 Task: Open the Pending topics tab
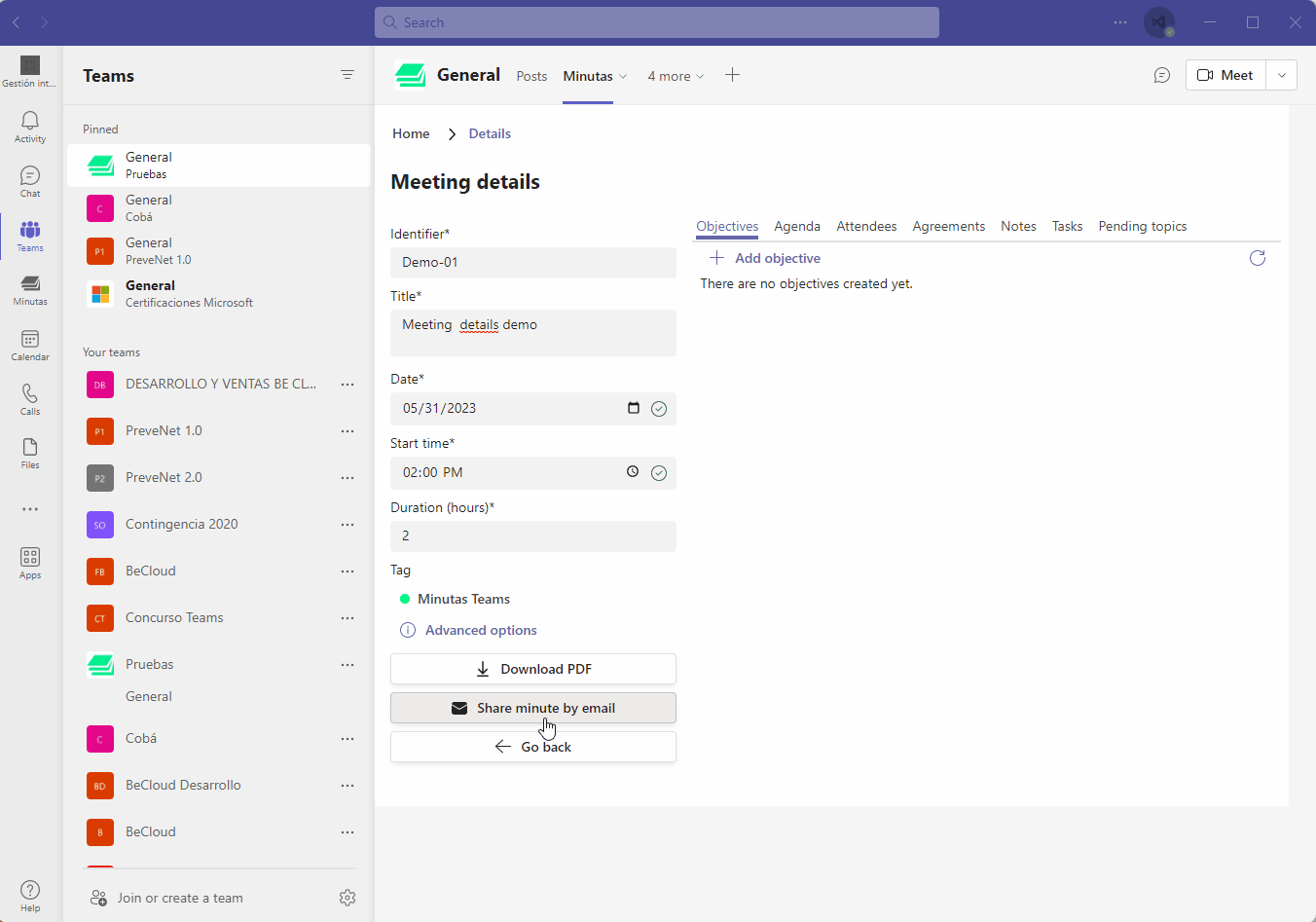[1143, 226]
